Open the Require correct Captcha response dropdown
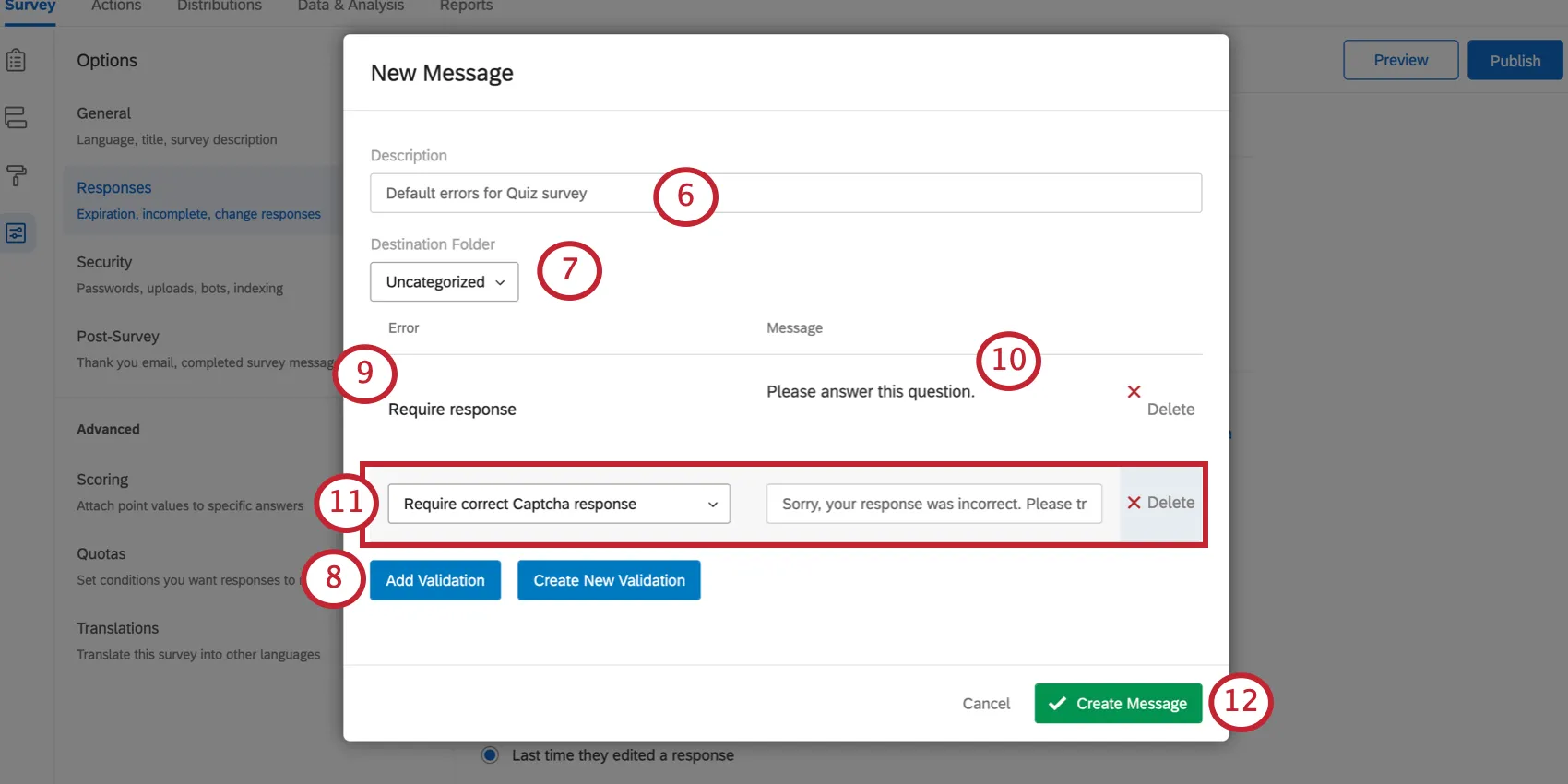The height and width of the screenshot is (784, 1568). coord(559,504)
